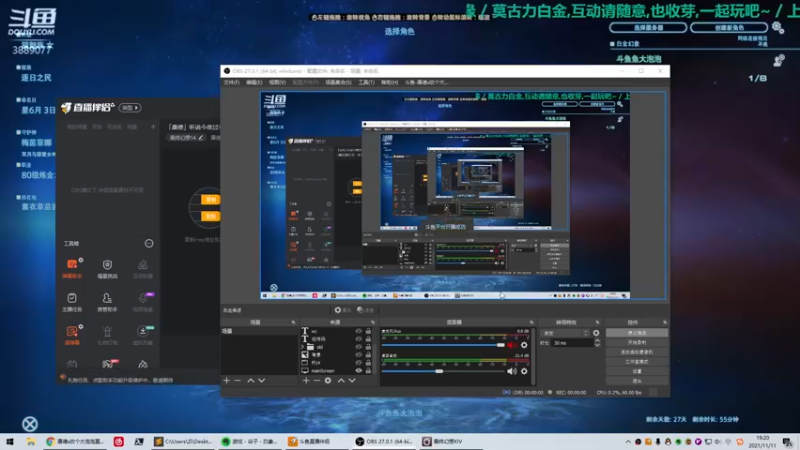Click the 横屏 orientation toggle beside 直播伴侣 logo
The image size is (800, 450).
pyautogui.click(x=130, y=108)
